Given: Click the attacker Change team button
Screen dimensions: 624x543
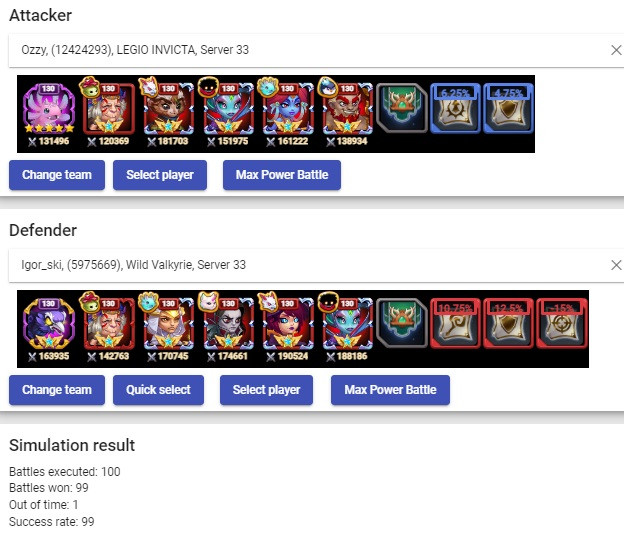Looking at the screenshot, I should coord(57,175).
